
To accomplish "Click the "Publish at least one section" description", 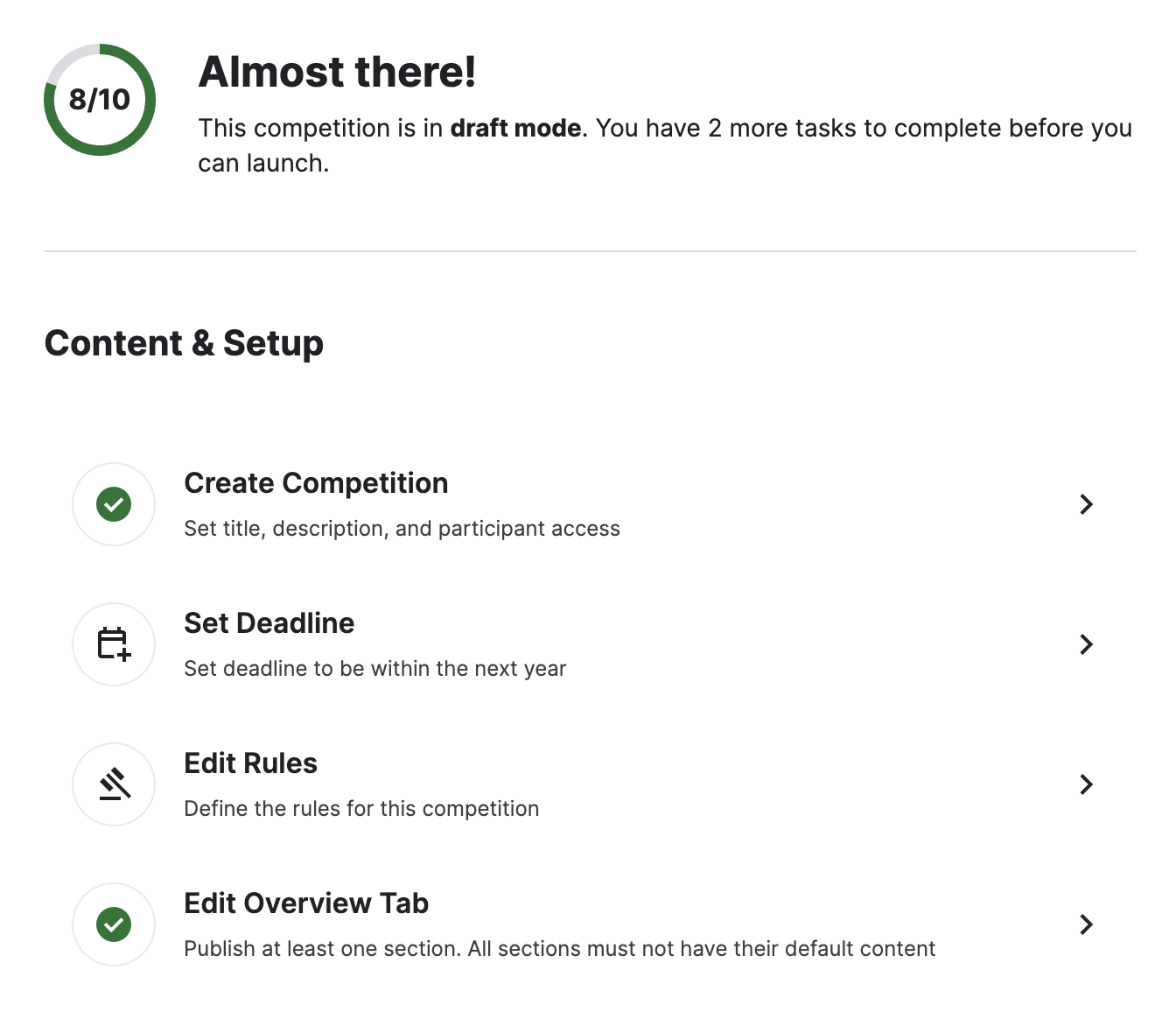I will [x=559, y=949].
